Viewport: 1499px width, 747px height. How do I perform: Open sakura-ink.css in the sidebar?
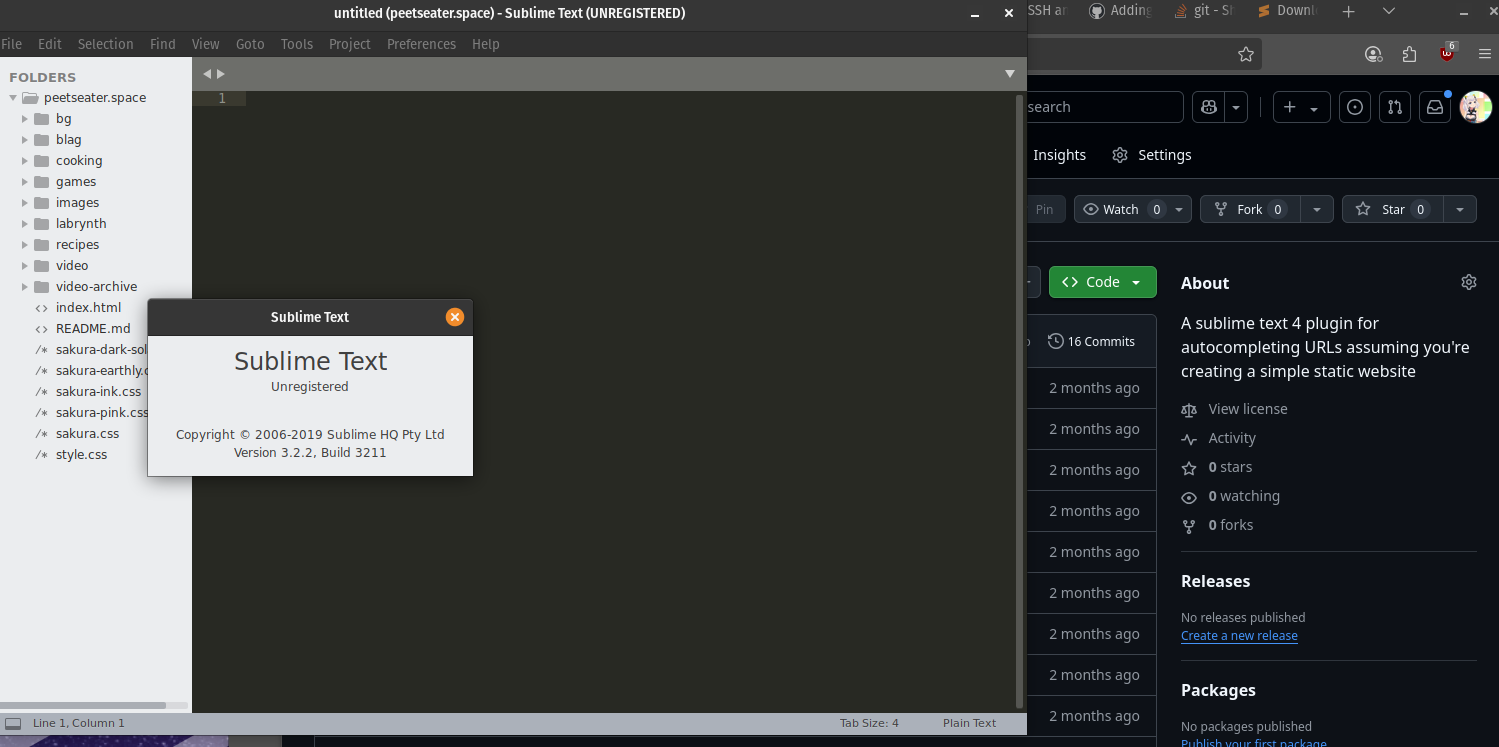point(98,392)
